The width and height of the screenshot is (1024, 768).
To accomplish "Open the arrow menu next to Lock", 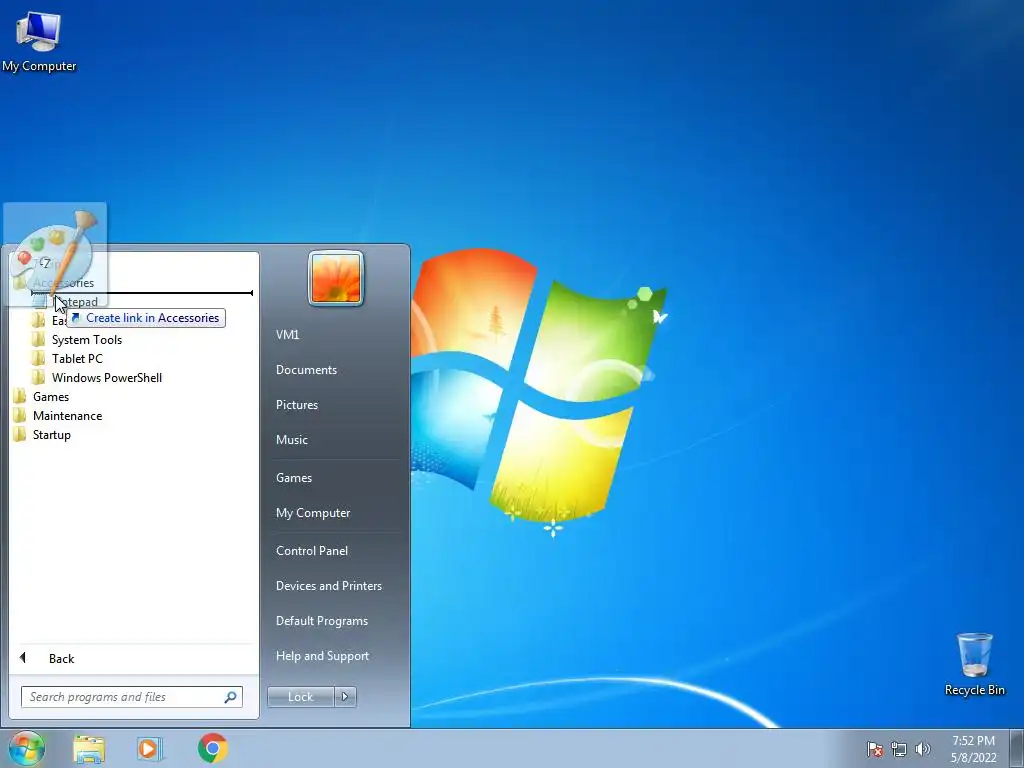I will tap(345, 697).
